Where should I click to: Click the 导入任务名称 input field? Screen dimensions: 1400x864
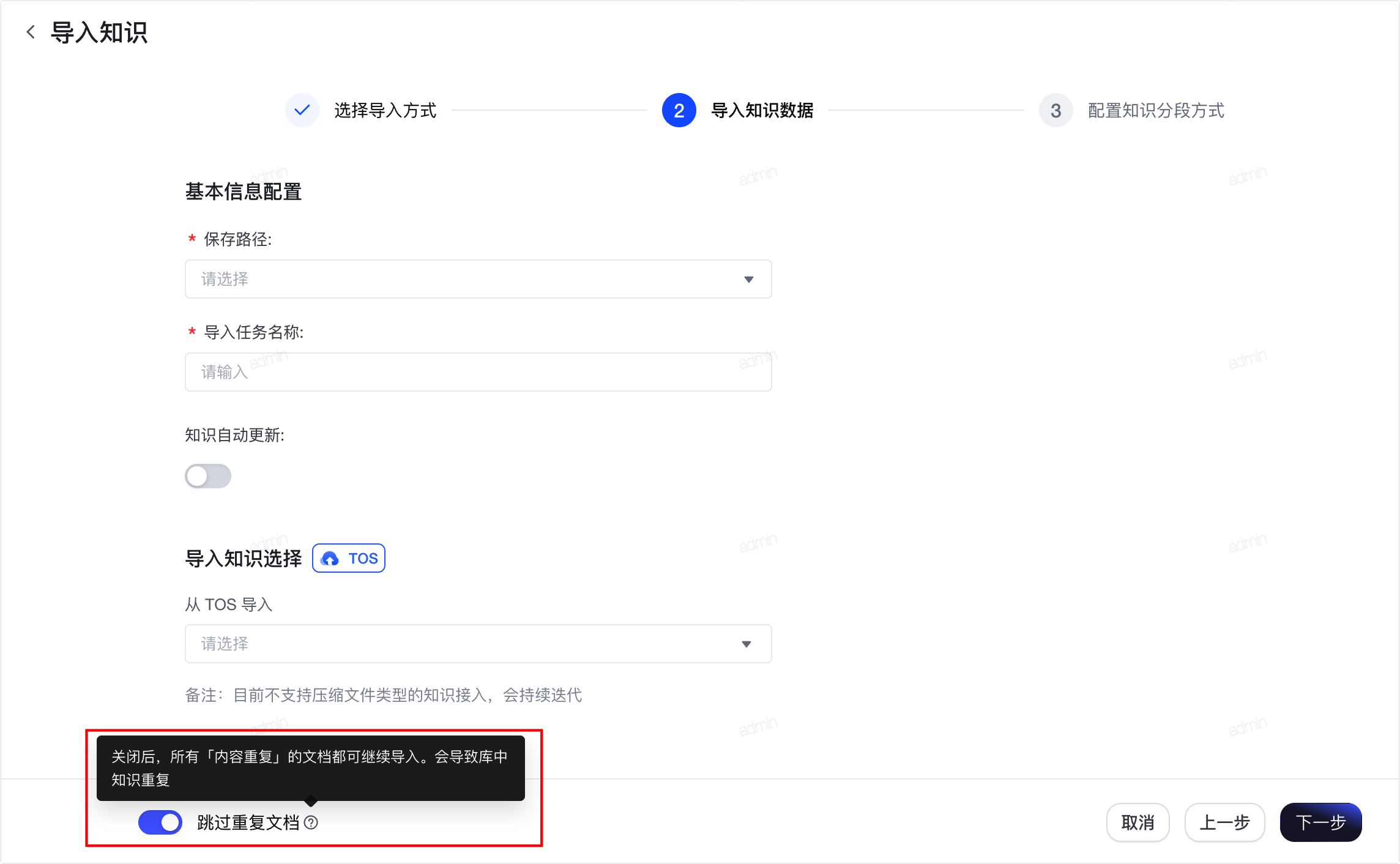[478, 372]
